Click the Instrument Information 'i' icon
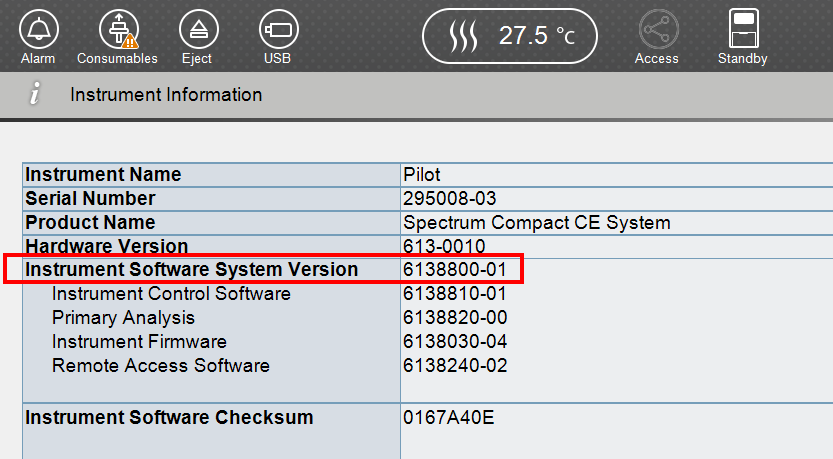This screenshot has height=459, width=833. [35, 95]
